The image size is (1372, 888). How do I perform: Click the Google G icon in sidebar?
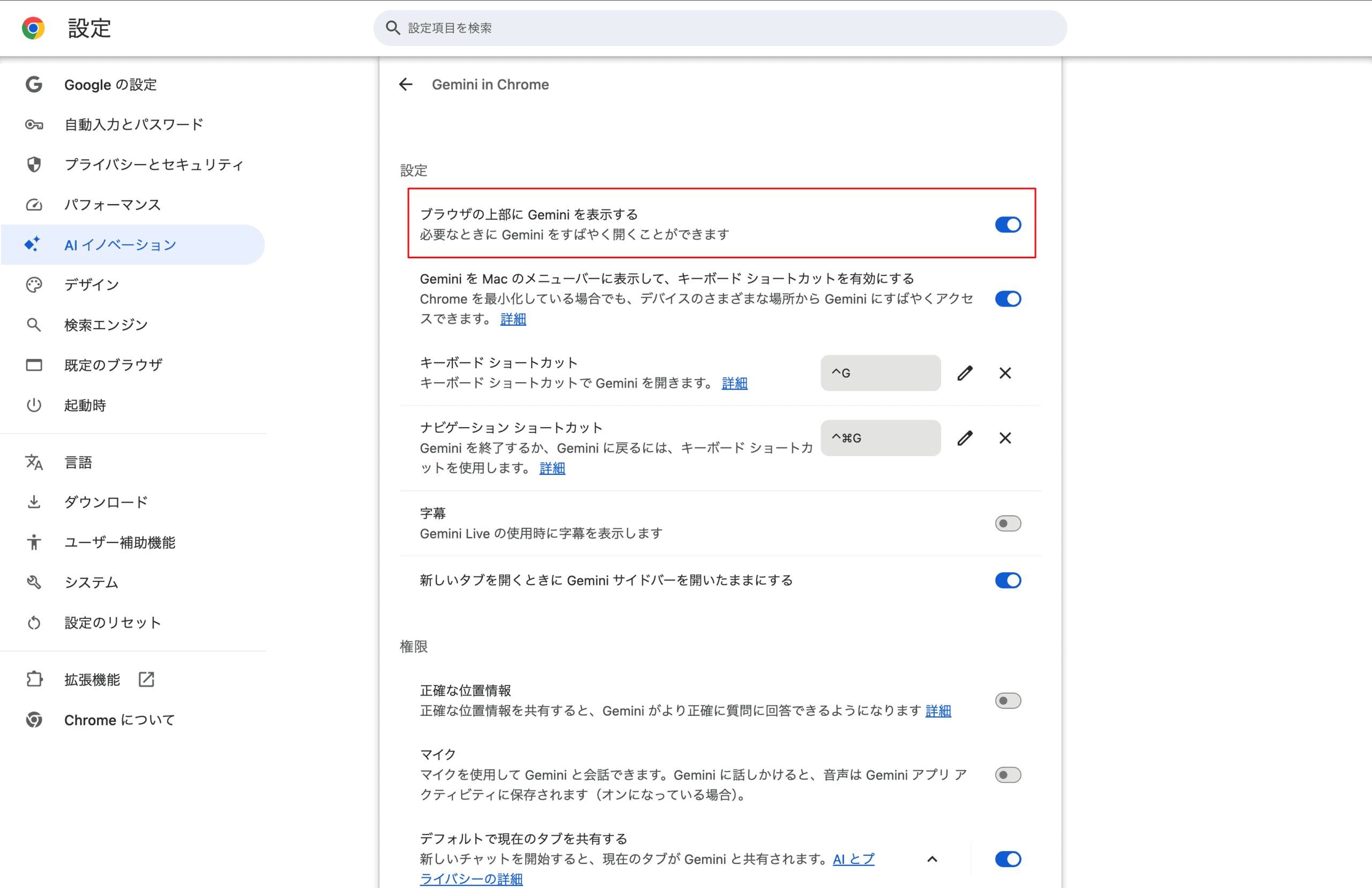[x=34, y=85]
